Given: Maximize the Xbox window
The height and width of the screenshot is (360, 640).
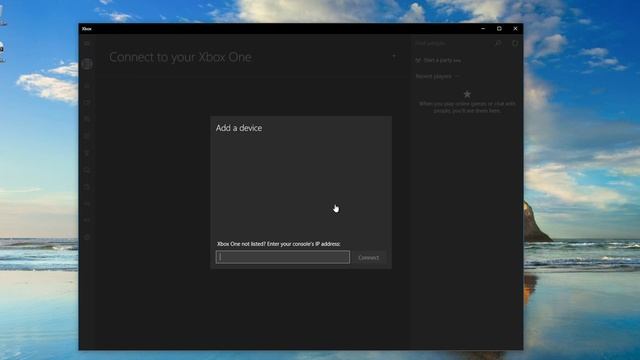Looking at the screenshot, I should pos(499,29).
